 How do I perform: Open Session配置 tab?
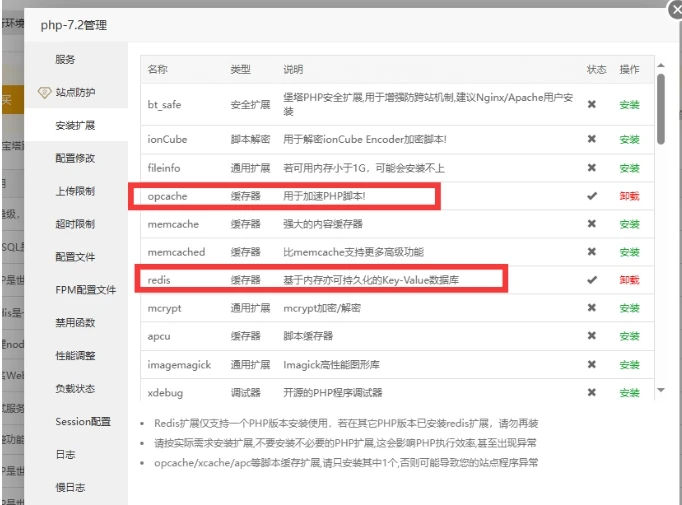(83, 421)
